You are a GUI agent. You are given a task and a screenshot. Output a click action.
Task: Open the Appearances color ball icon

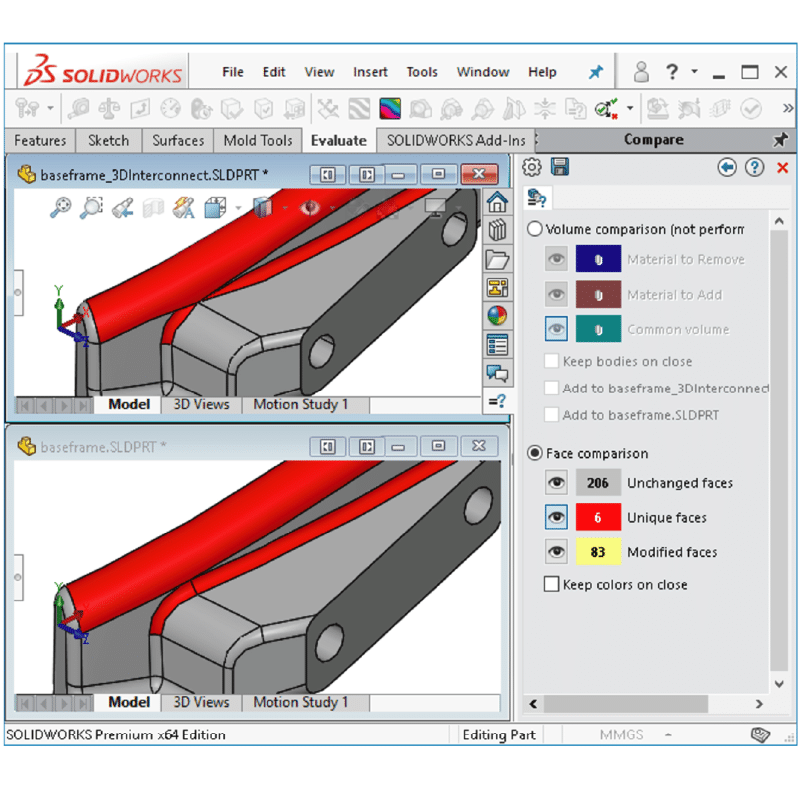(497, 316)
